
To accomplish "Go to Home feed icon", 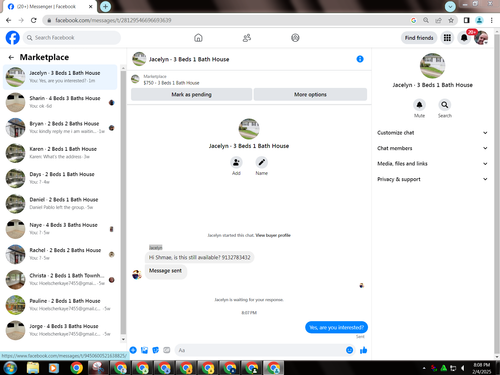I will (198, 38).
